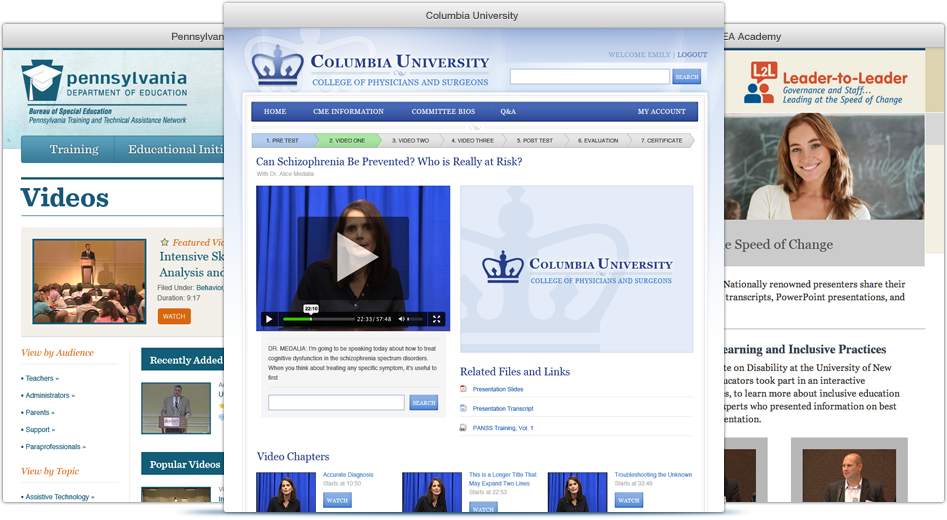Open the thumbnail for chapter starting at 22:53

pos(432,492)
